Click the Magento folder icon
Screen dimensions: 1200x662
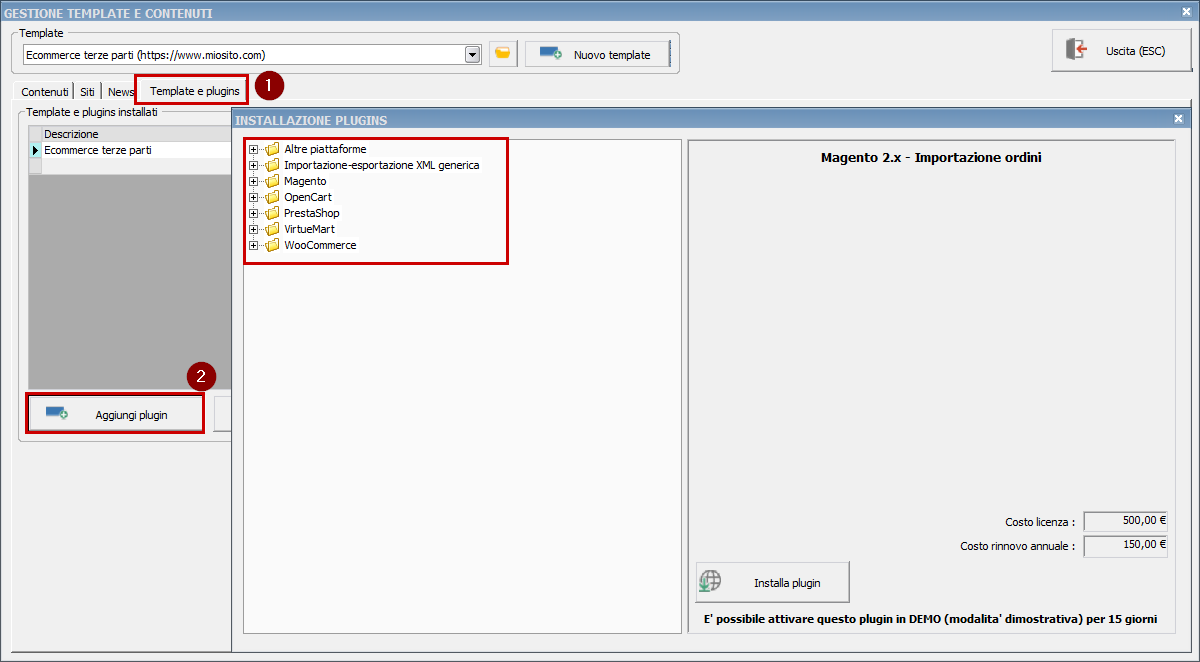[272, 181]
